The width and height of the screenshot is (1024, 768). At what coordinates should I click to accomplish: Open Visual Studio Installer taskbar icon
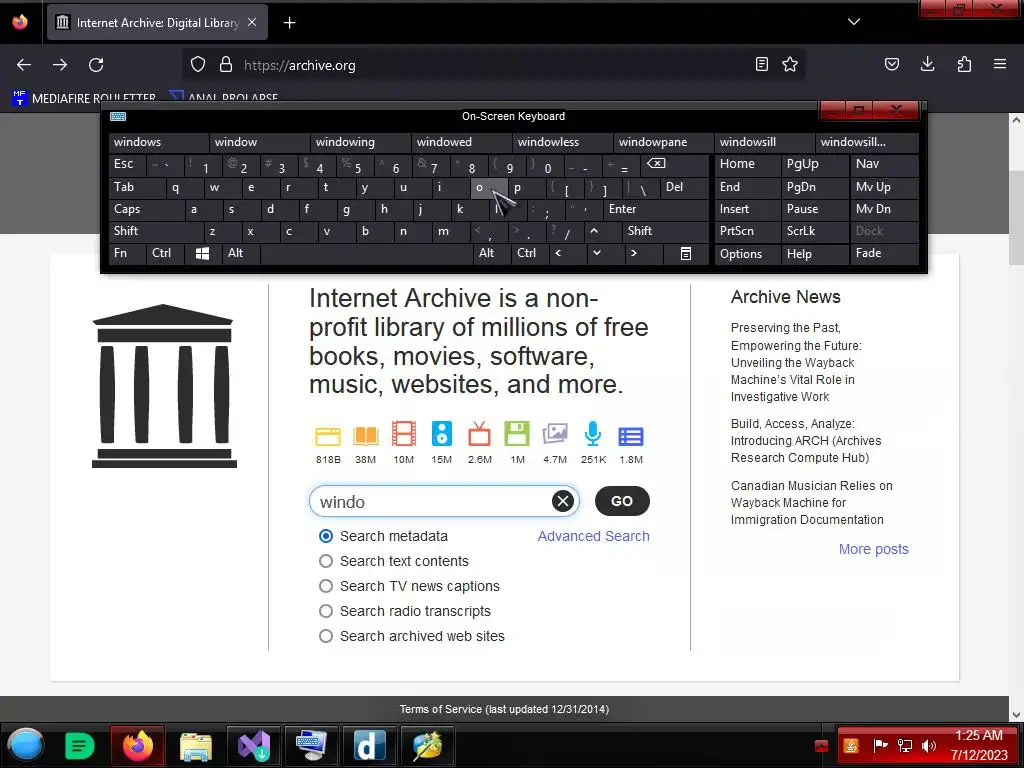click(254, 746)
